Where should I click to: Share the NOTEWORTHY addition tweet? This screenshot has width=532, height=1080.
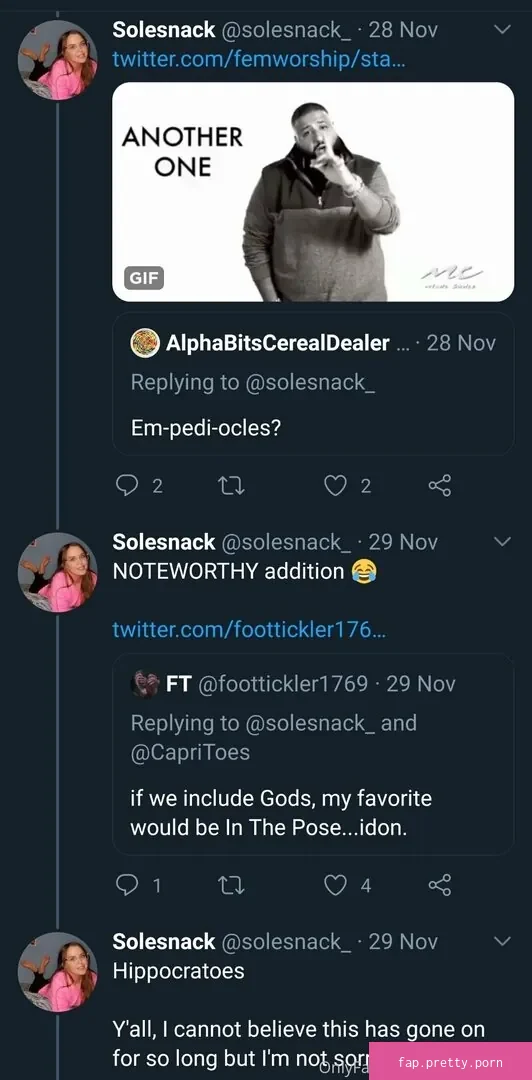(440, 884)
